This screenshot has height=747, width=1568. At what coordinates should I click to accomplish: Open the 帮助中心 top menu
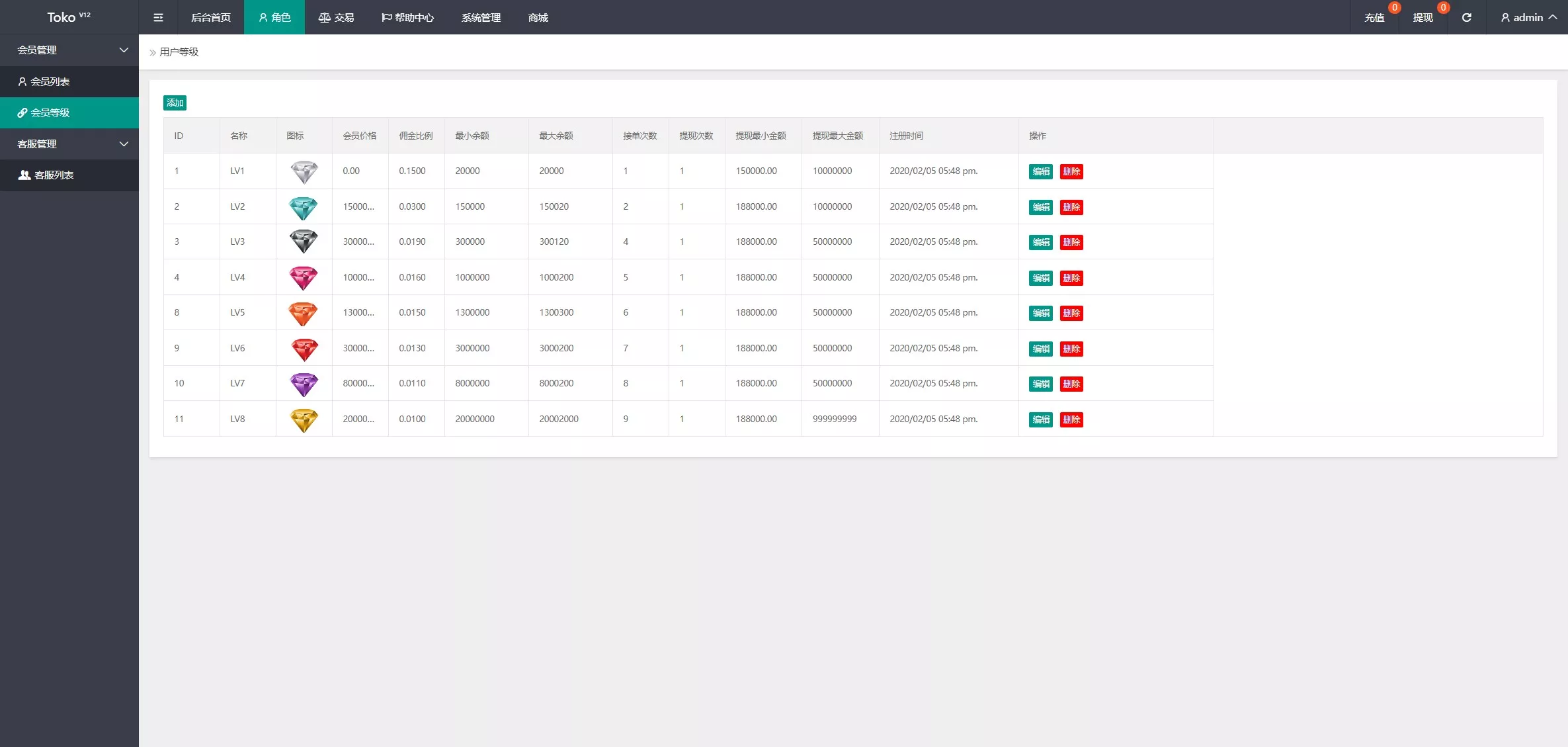[407, 17]
